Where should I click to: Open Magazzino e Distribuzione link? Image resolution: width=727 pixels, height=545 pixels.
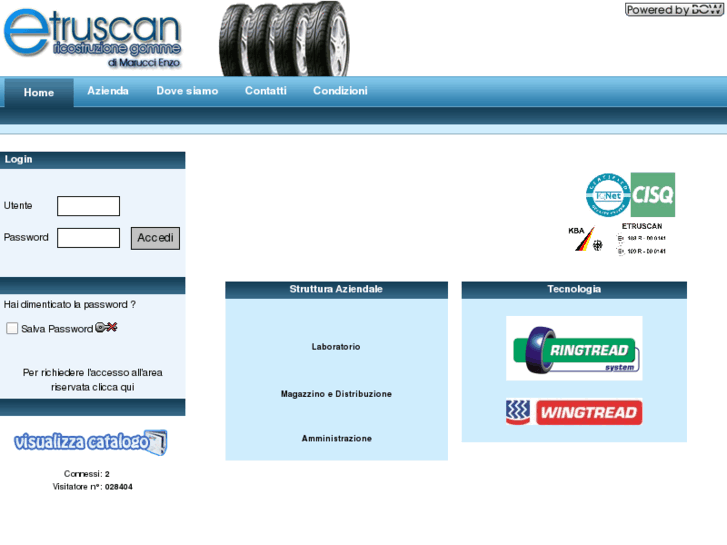(337, 394)
